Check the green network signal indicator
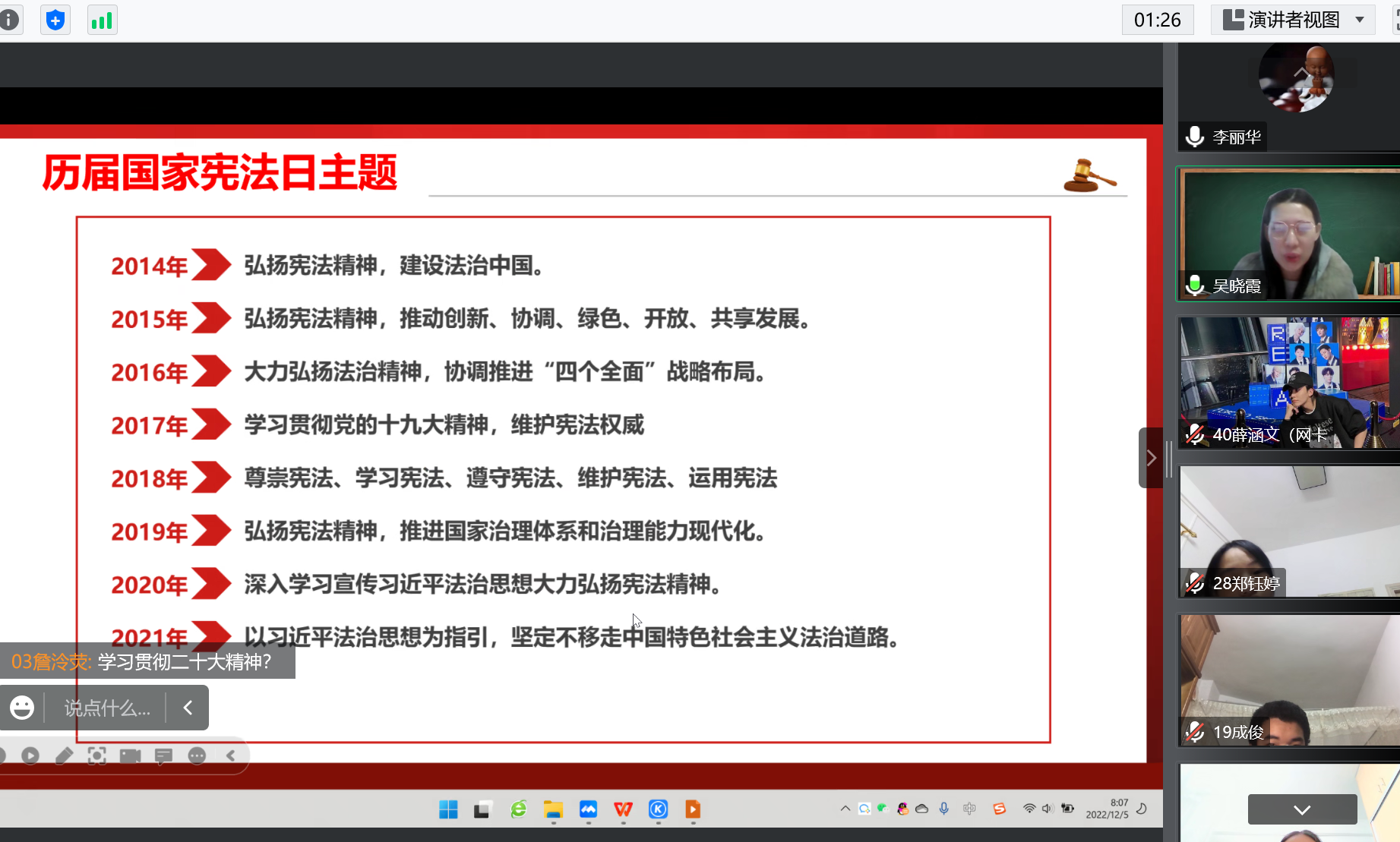Viewport: 1400px width, 842px height. point(102,20)
